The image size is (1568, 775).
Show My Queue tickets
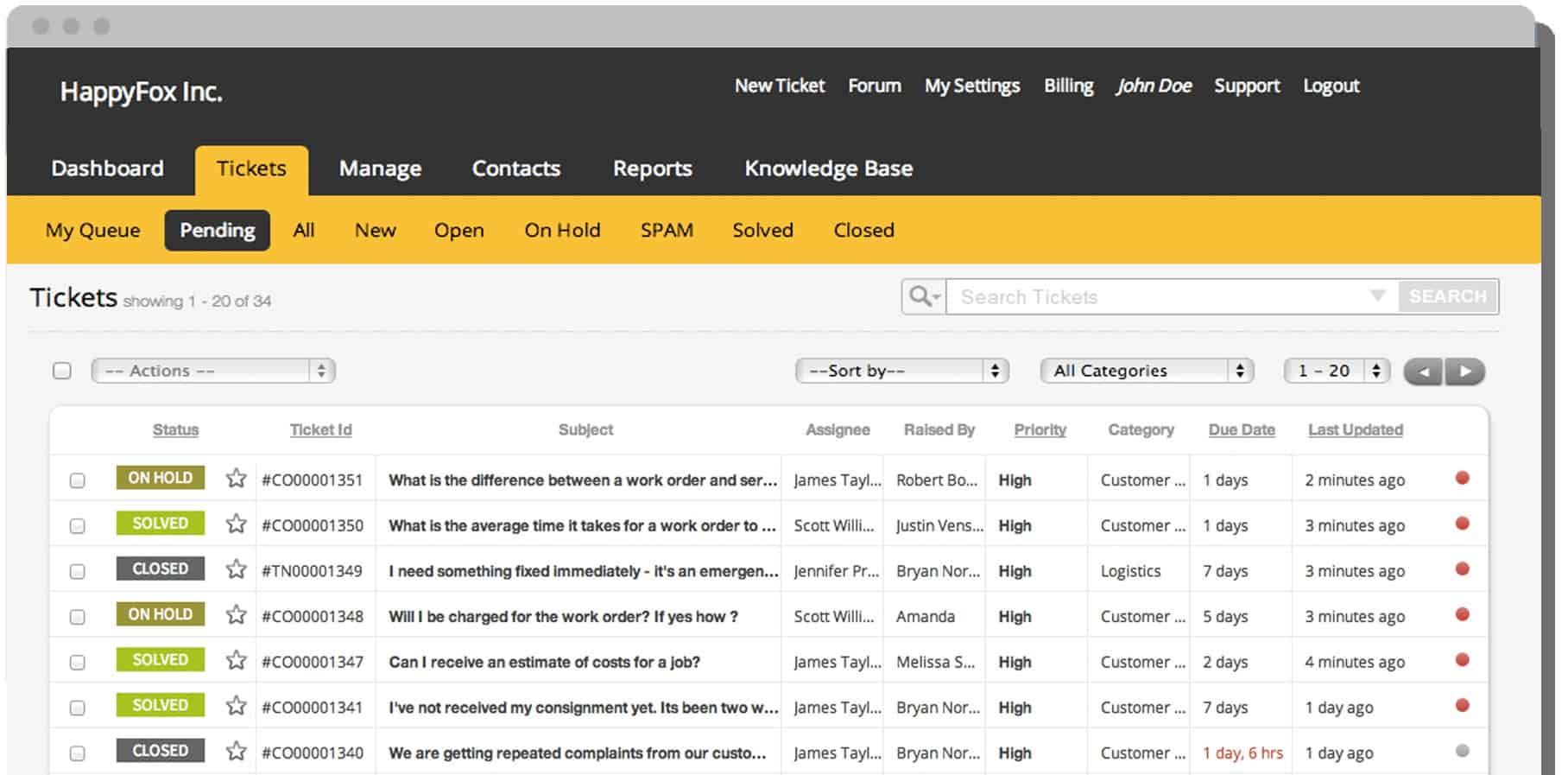pos(92,231)
